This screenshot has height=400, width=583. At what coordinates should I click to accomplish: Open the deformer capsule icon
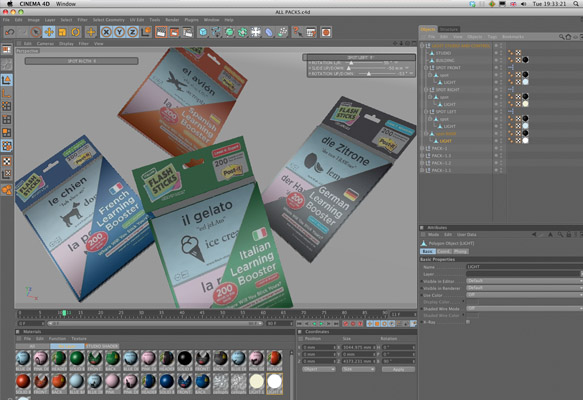[x=269, y=32]
